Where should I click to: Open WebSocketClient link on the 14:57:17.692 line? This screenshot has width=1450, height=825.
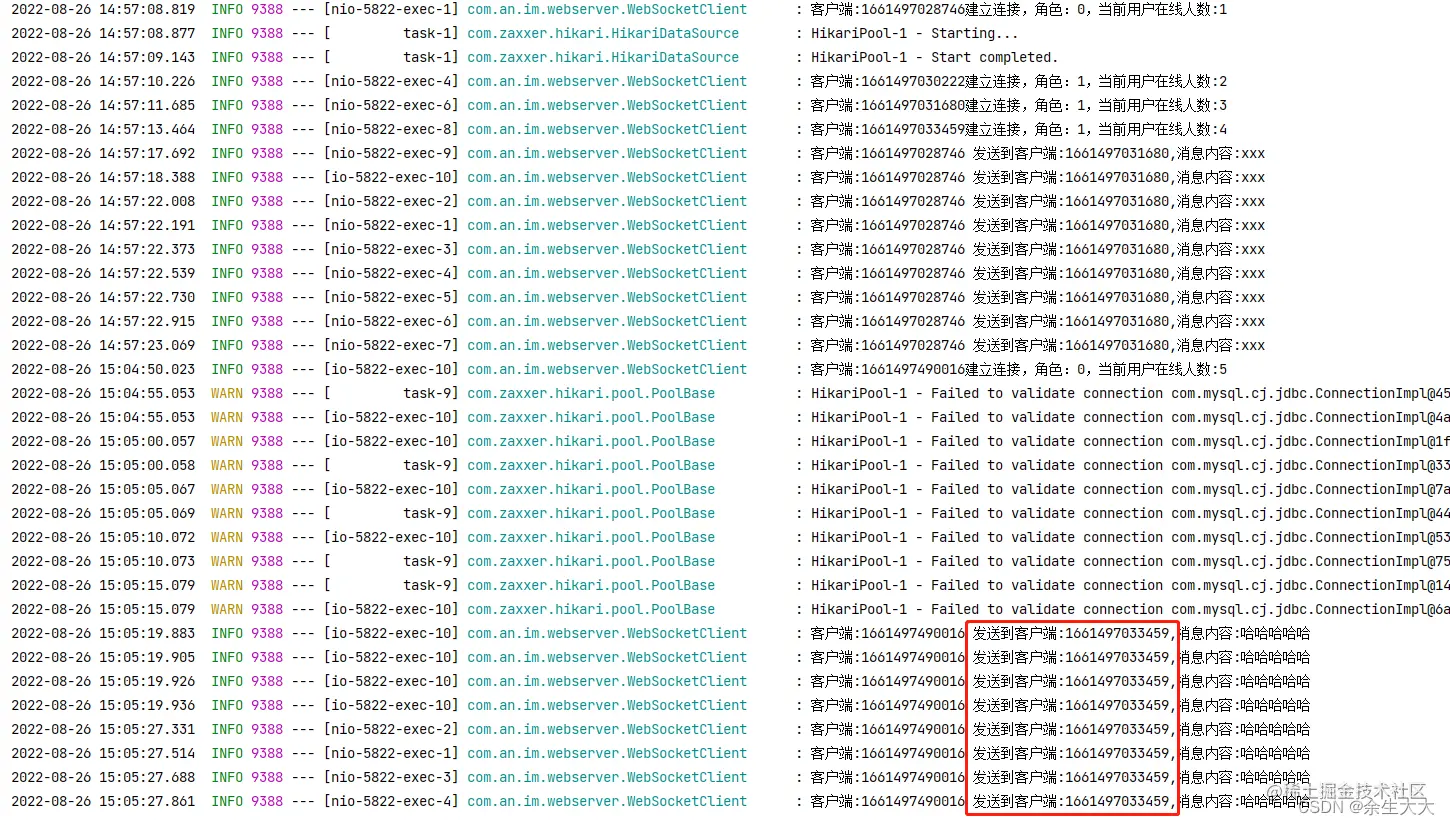pos(607,153)
